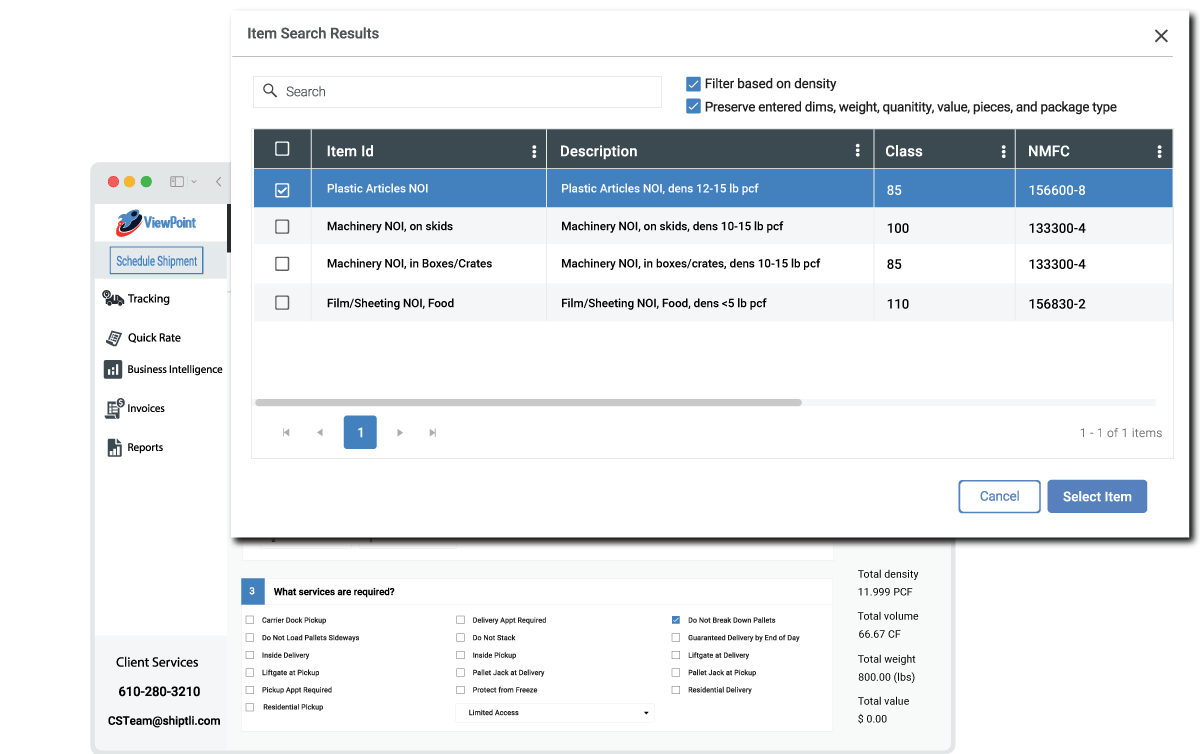Viewport: 1200px width, 754px height.
Task: Click the Quick Rate calculator icon
Action: click(x=113, y=338)
